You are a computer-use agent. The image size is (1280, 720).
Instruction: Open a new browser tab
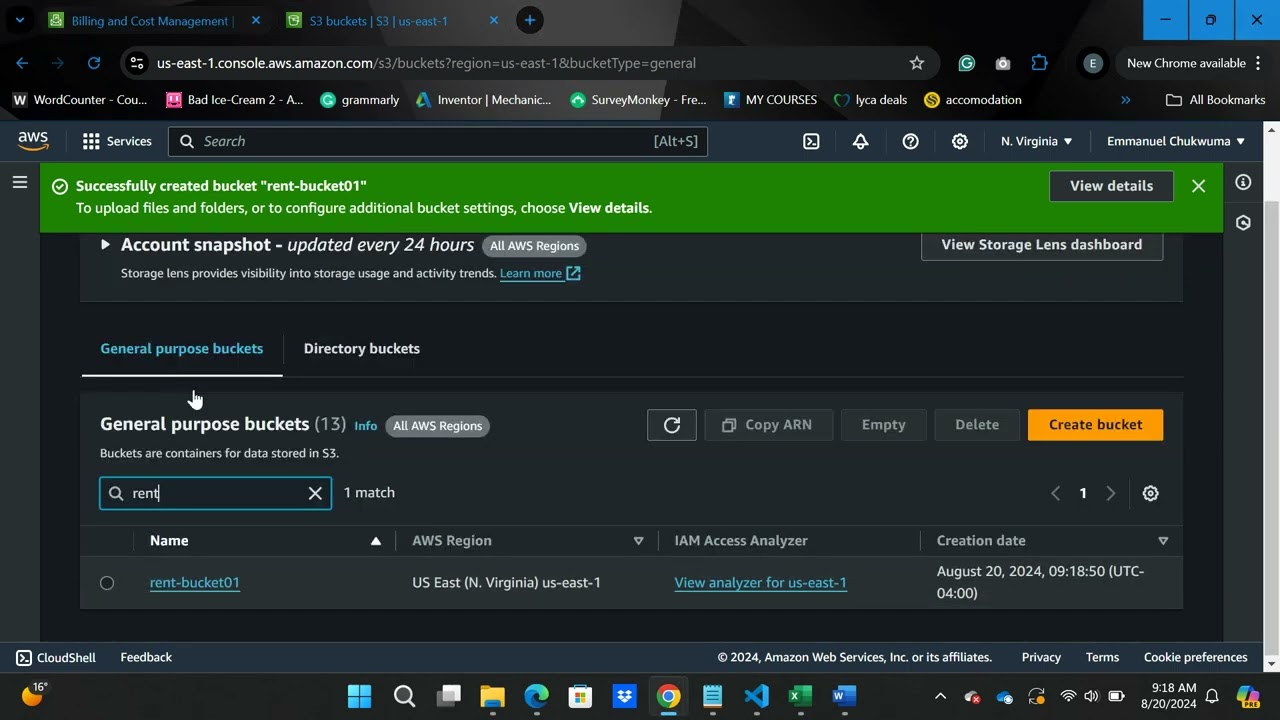530,20
